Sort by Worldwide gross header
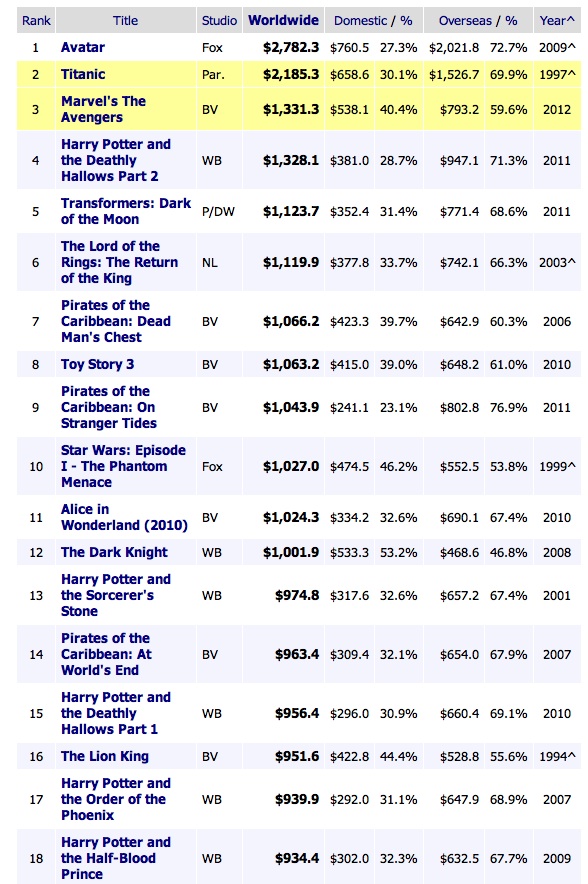This screenshot has width=588, height=884. [283, 20]
